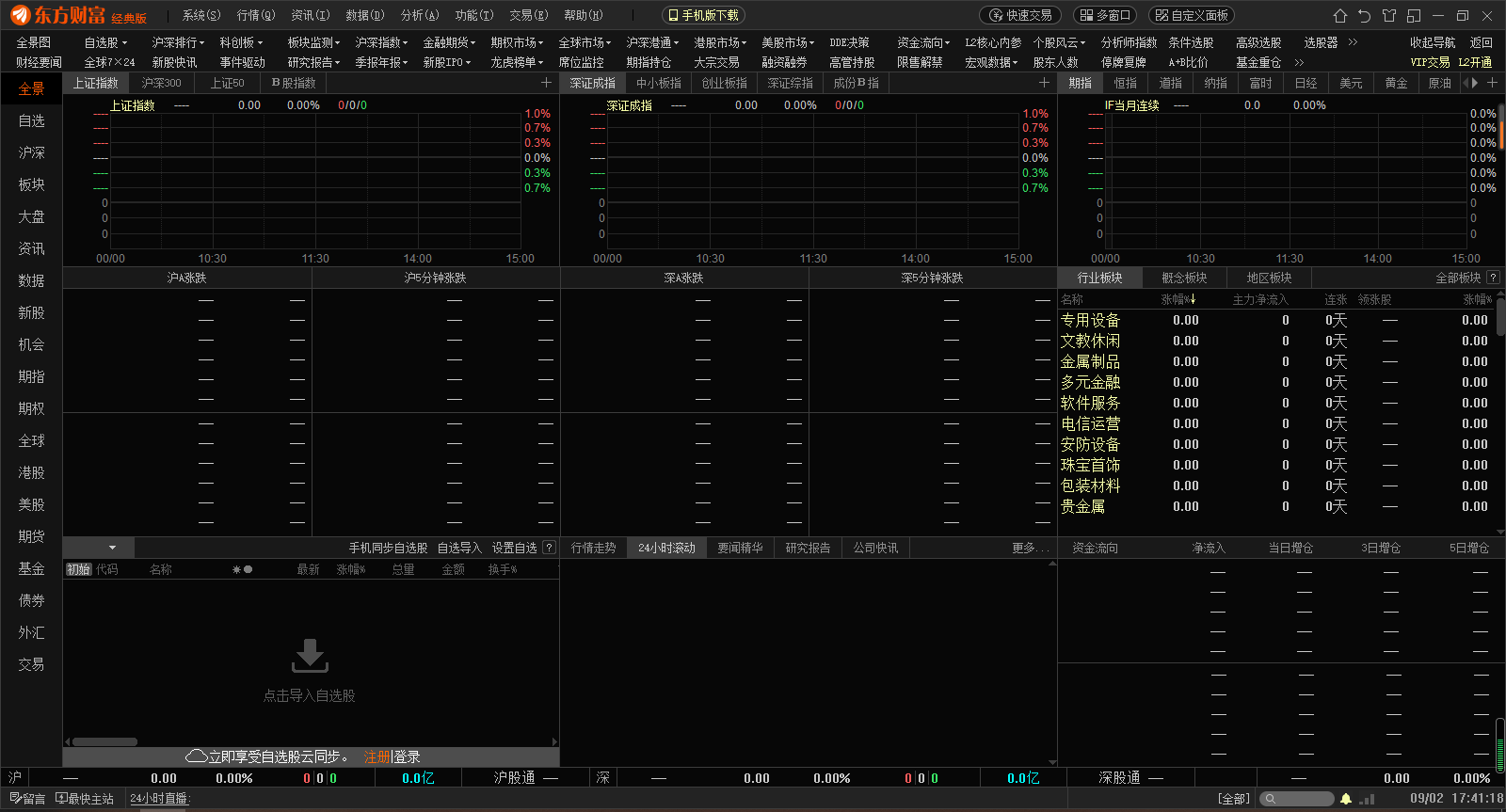This screenshot has height=812, width=1506.
Task: Open the skin (shirt) theme icon
Action: point(1389,16)
